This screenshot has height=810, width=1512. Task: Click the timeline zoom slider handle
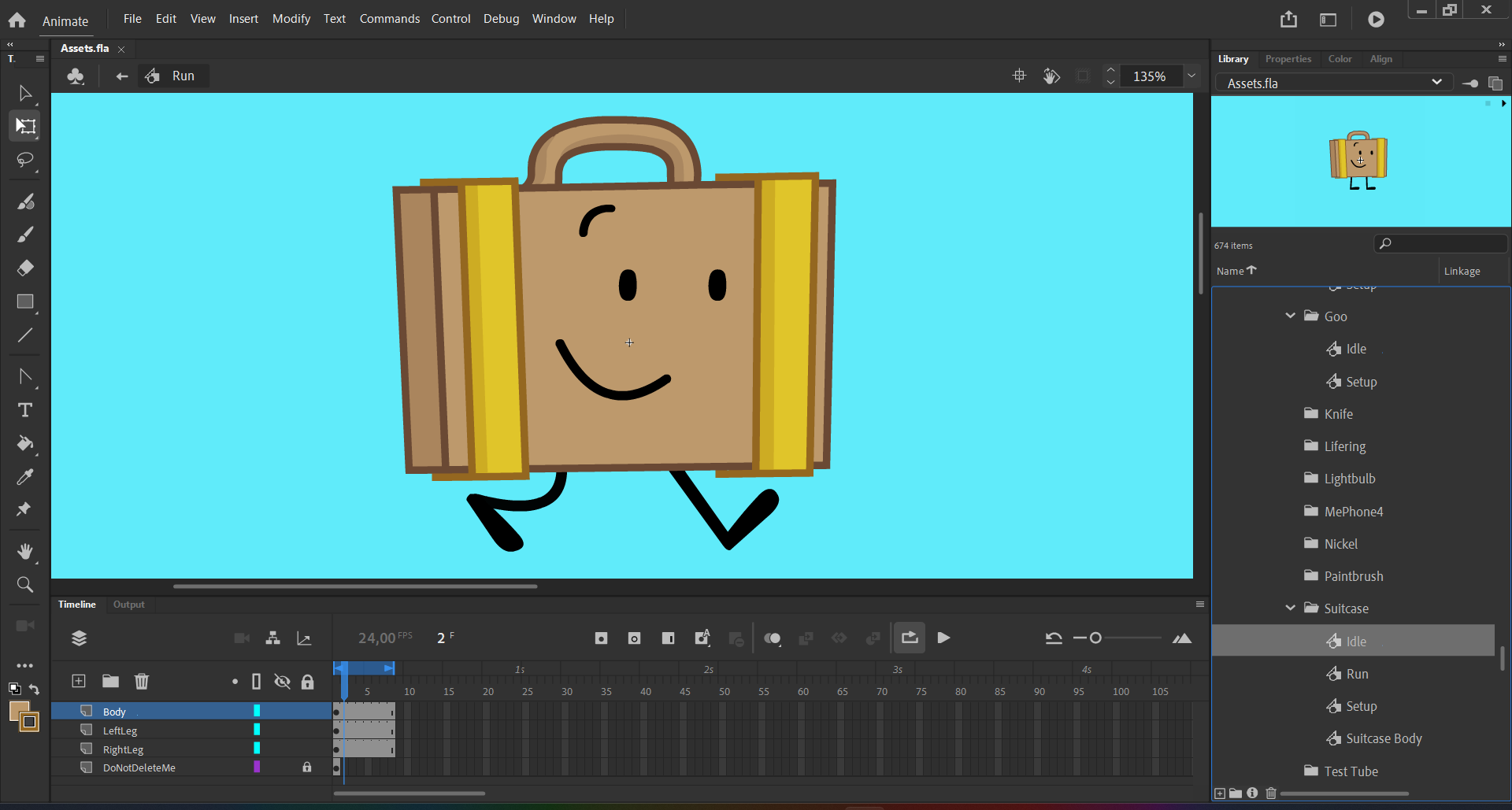coord(1095,638)
